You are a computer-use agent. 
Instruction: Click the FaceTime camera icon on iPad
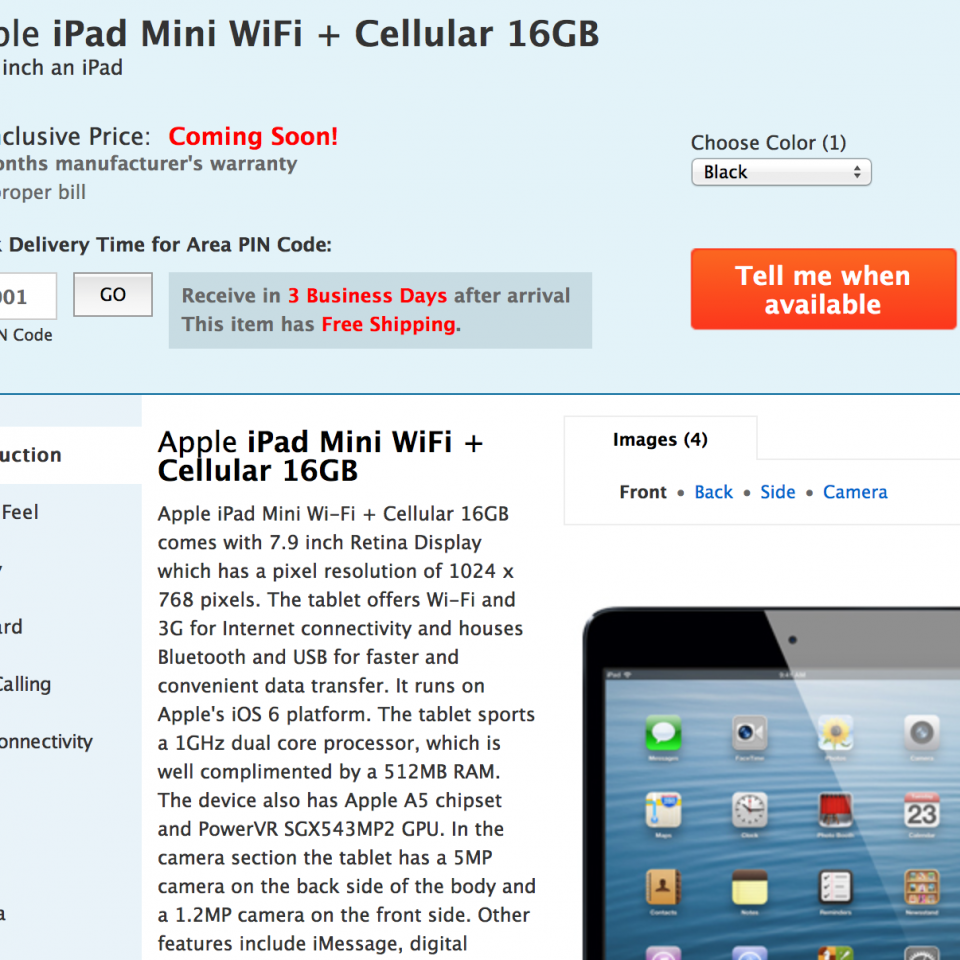pos(749,732)
